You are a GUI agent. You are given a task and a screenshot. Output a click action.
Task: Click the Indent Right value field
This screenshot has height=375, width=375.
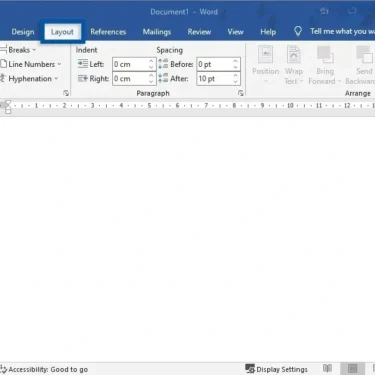pos(130,79)
